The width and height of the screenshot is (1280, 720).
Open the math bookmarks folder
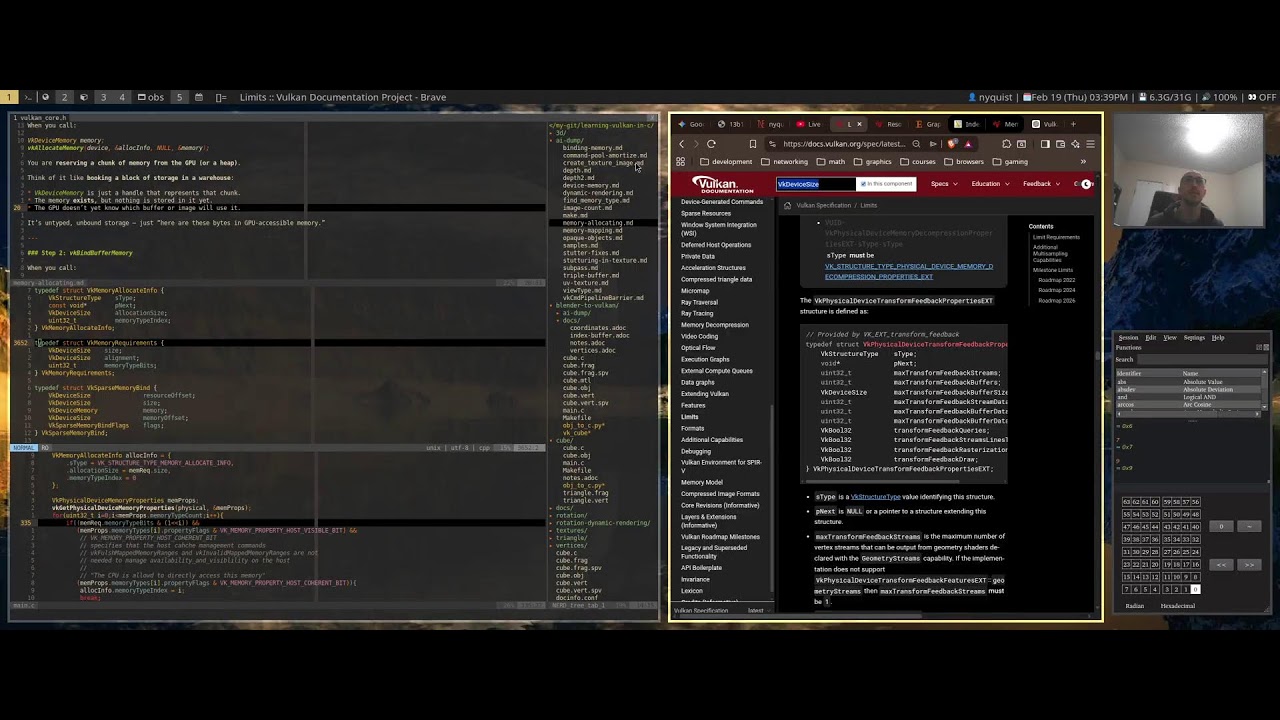(x=830, y=162)
